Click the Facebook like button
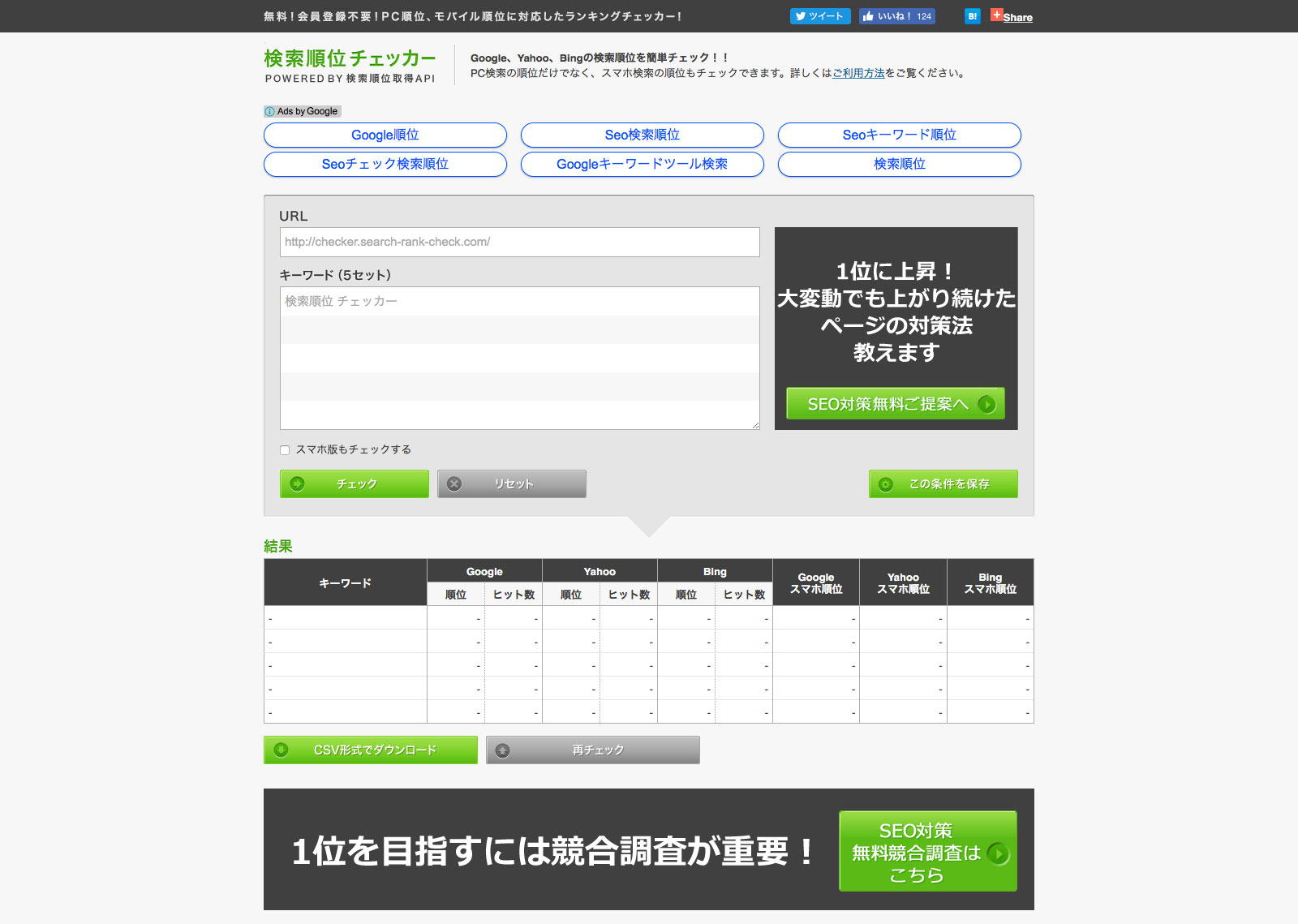This screenshot has height=924, width=1298. [896, 16]
